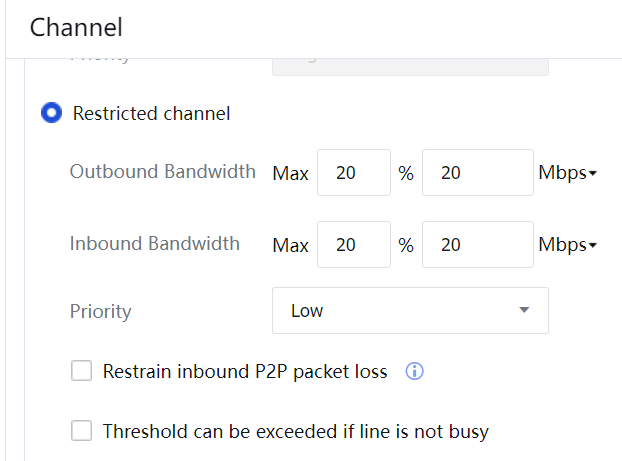Click the Outbound Bandwidth percent input field
622x461 pixels.
click(354, 173)
